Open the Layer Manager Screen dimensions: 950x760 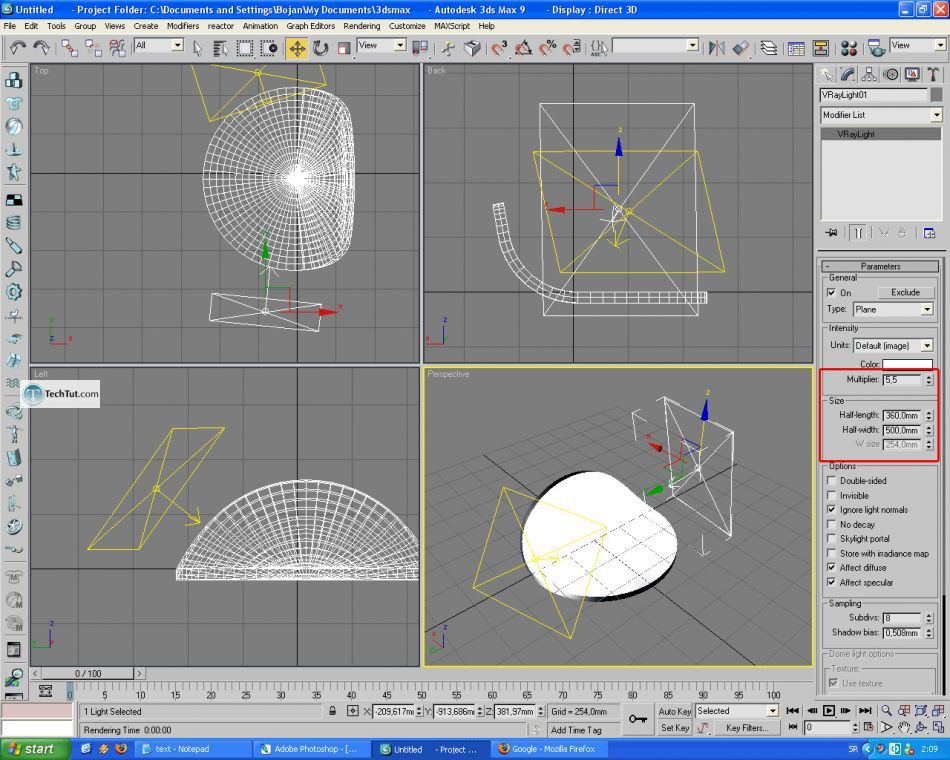769,48
